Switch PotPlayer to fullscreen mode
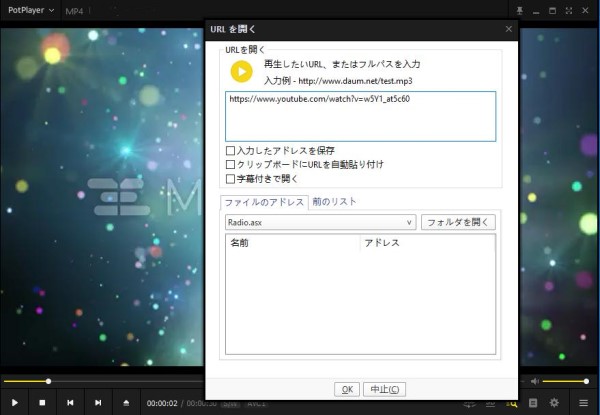Image resolution: width=600 pixels, height=415 pixels. click(569, 11)
